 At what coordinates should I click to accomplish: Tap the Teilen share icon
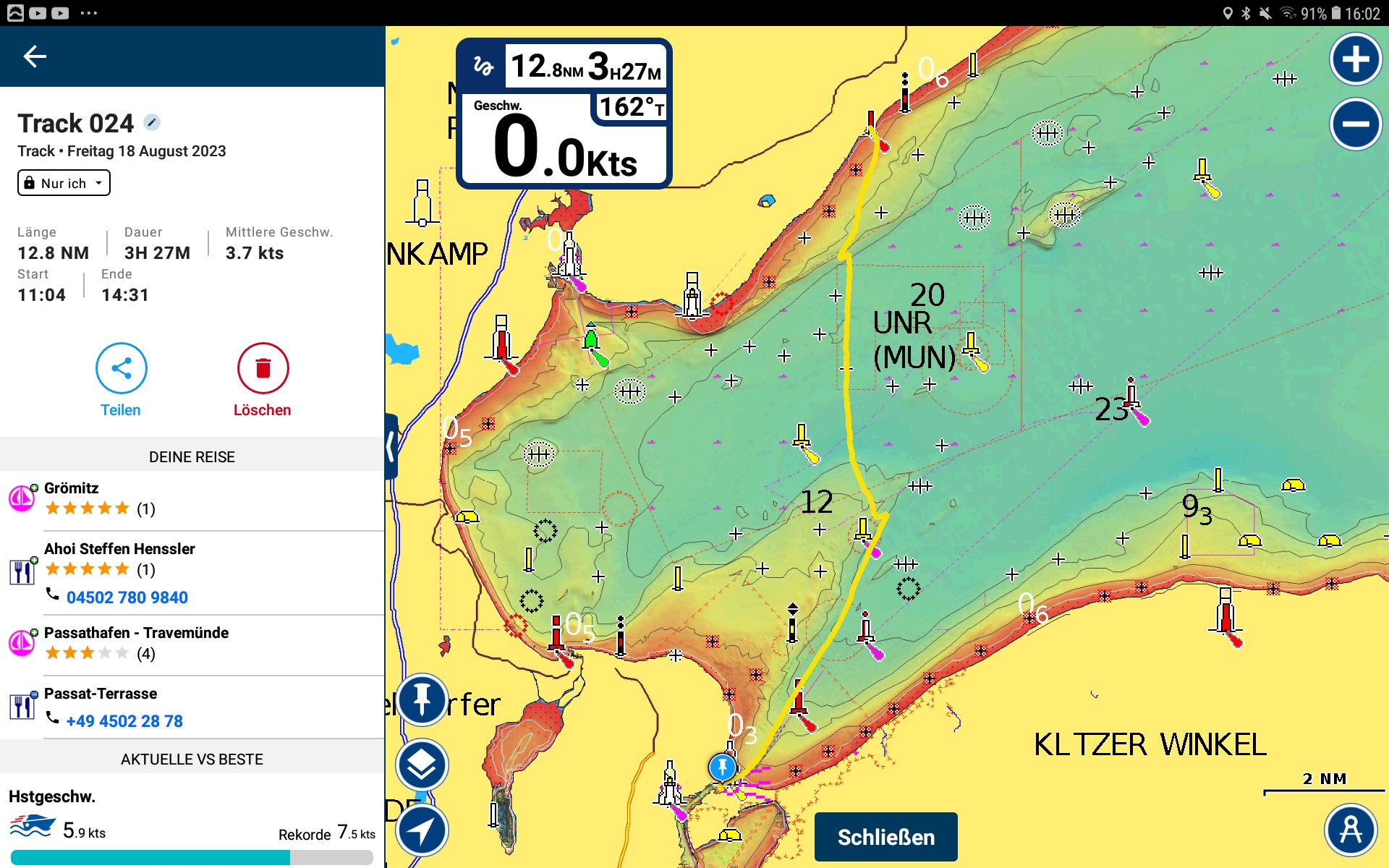(121, 368)
